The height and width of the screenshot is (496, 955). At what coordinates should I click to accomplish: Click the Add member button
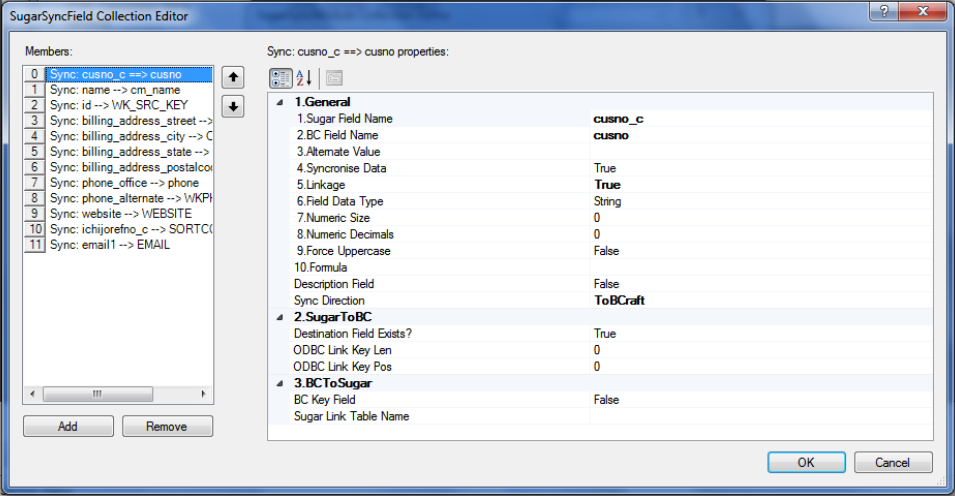click(68, 427)
